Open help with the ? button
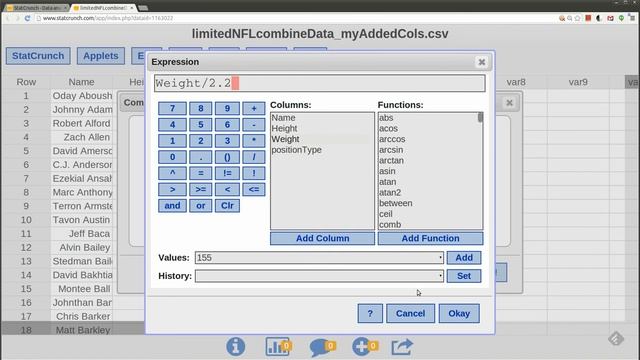Screen dimensions: 640x360 coord(370,313)
